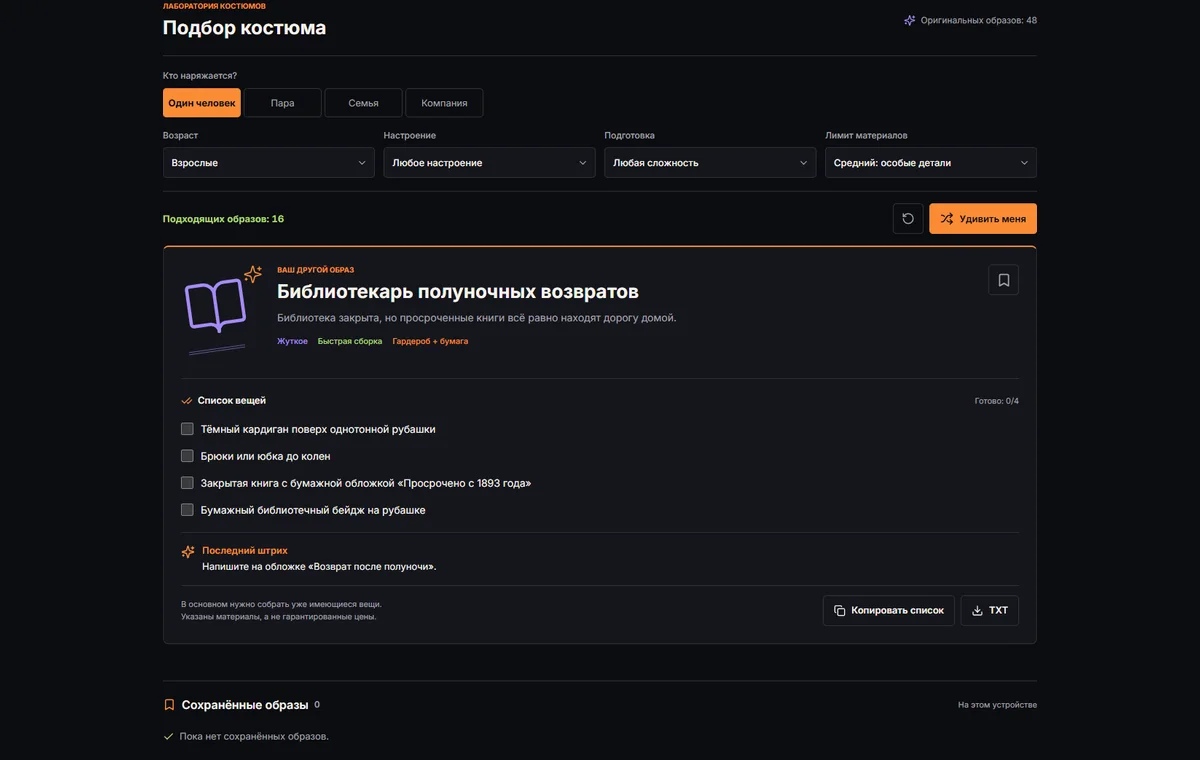Click the Копировать список button
Viewport: 1200px width, 760px height.
[889, 611]
